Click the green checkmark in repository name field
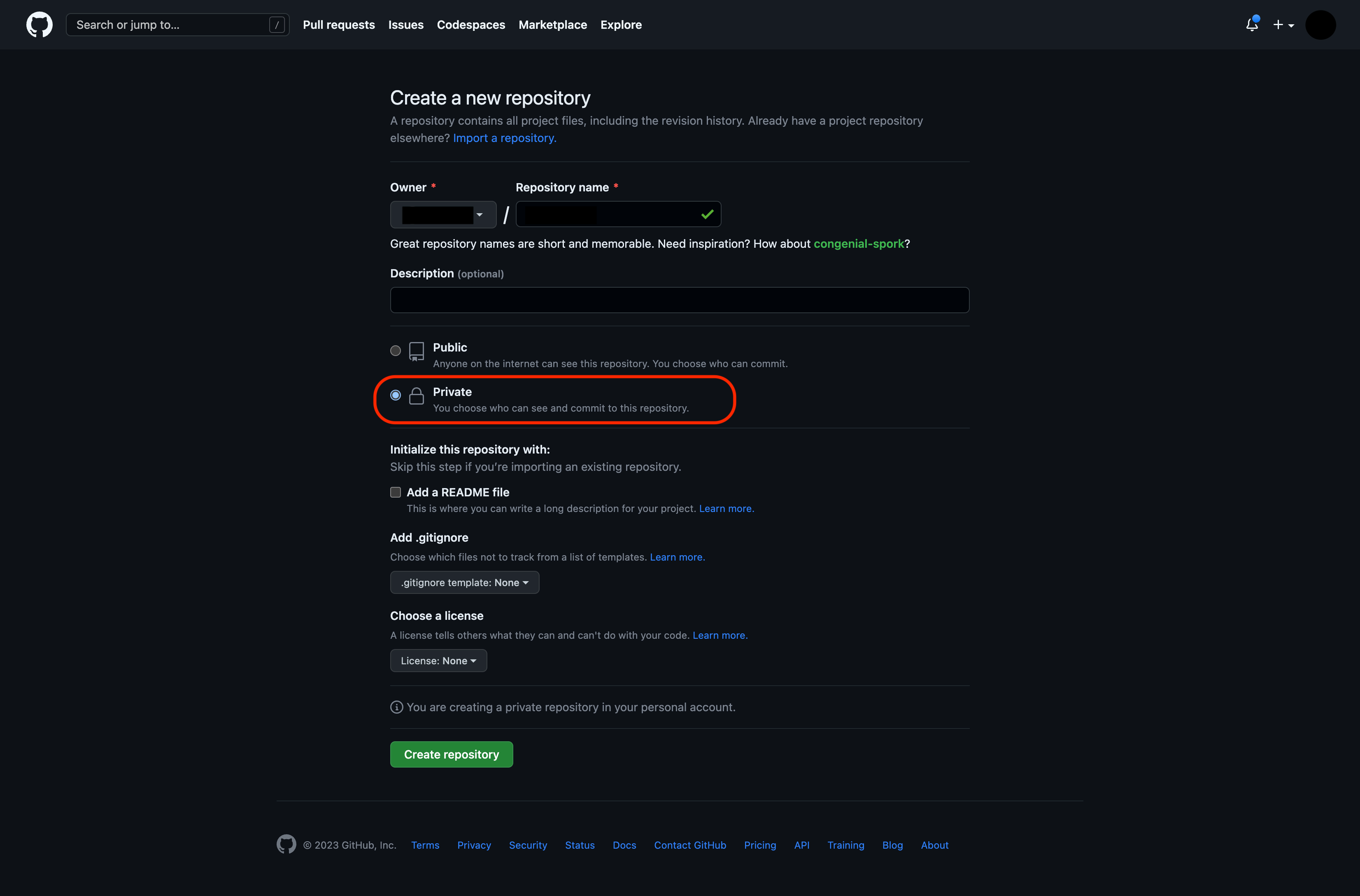The height and width of the screenshot is (896, 1360). (x=708, y=214)
